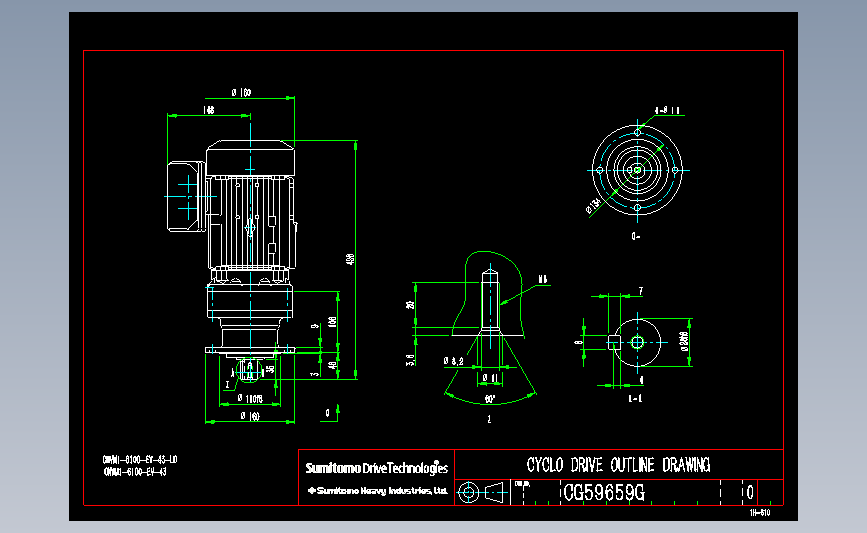Click the small text below the title block corner

tap(760, 513)
